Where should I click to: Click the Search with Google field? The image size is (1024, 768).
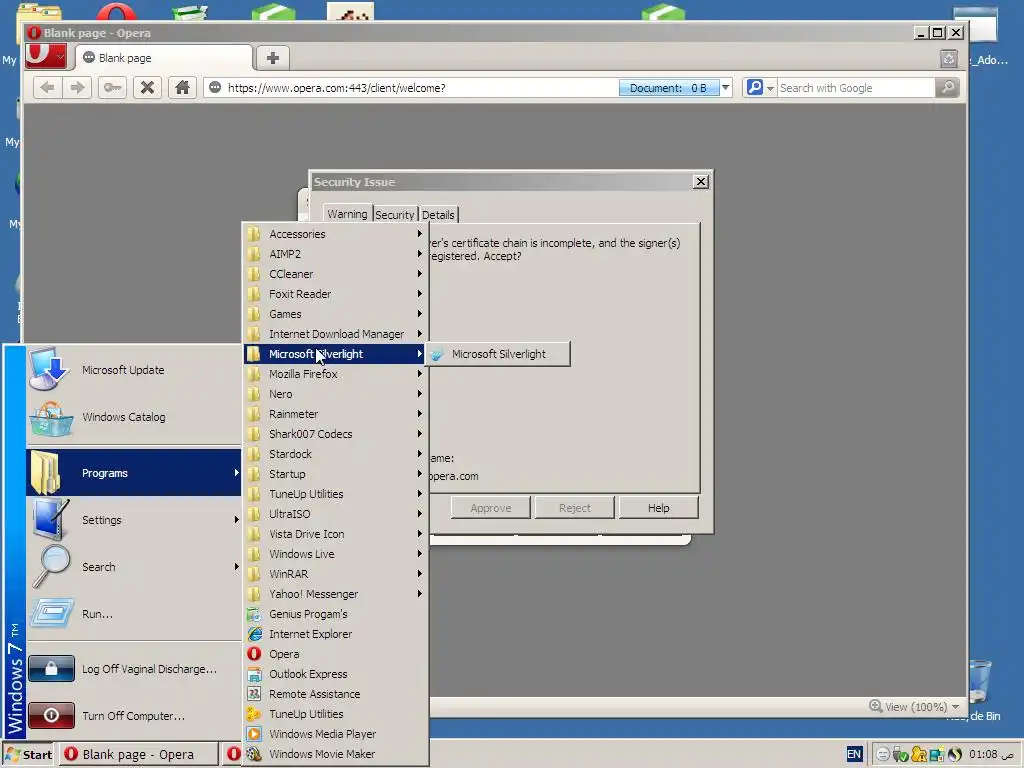click(x=856, y=88)
